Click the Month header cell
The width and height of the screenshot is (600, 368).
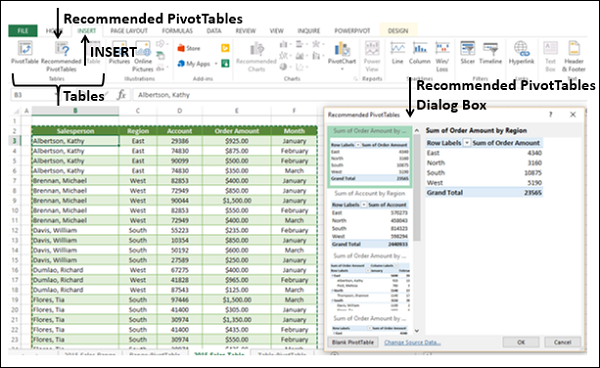[x=294, y=131]
